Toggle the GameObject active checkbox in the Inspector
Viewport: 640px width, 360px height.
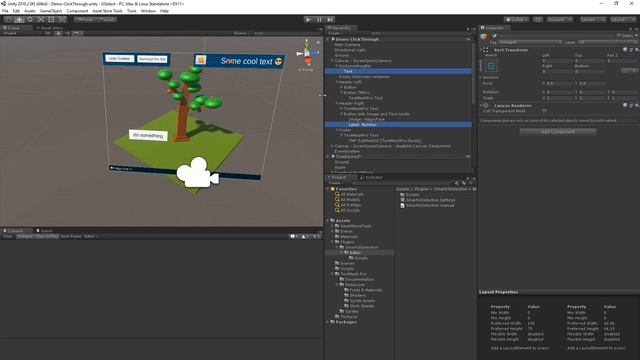point(494,36)
